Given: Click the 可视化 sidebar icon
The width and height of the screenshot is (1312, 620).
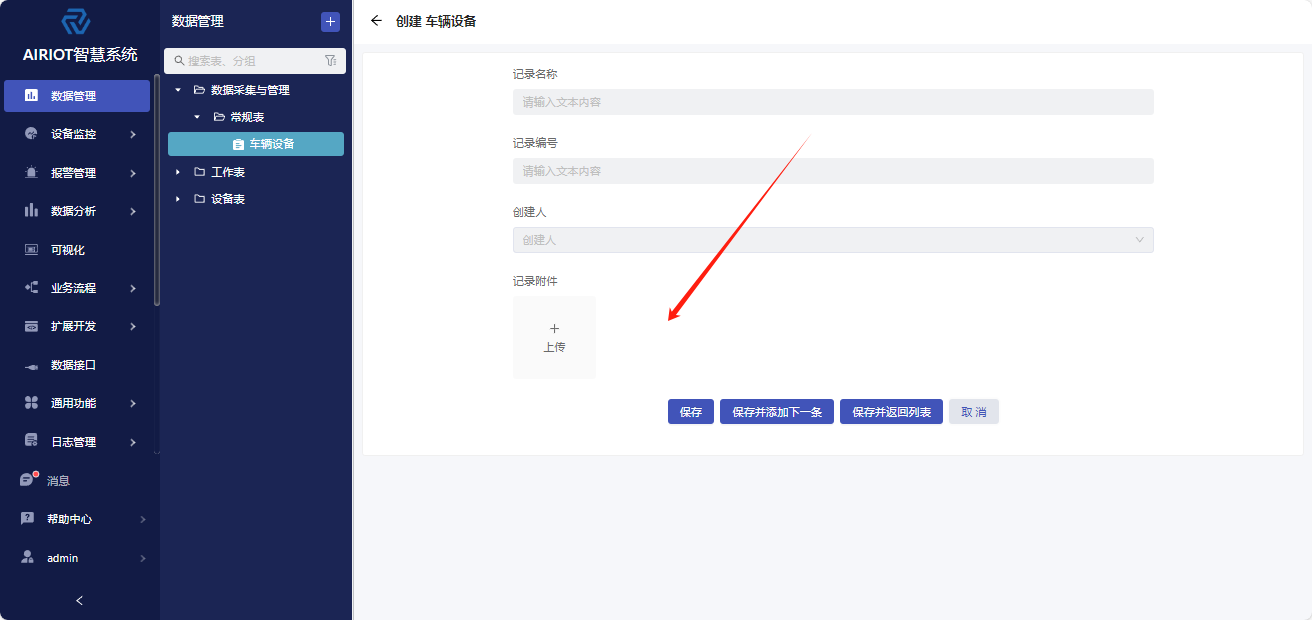Looking at the screenshot, I should pyautogui.click(x=31, y=250).
